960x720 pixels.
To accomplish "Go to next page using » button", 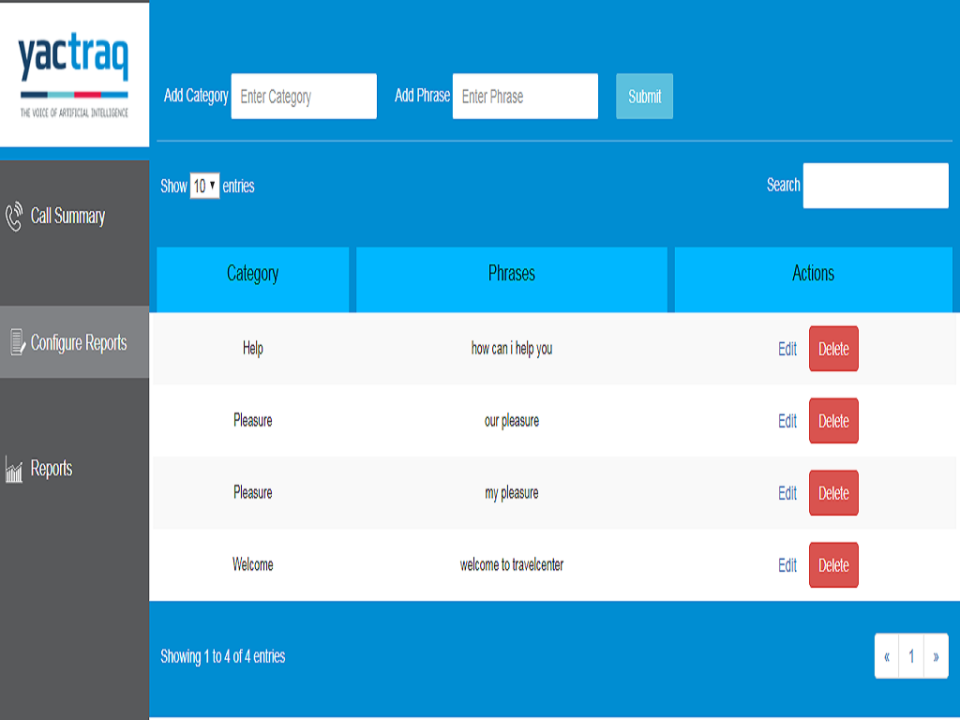I will click(937, 656).
